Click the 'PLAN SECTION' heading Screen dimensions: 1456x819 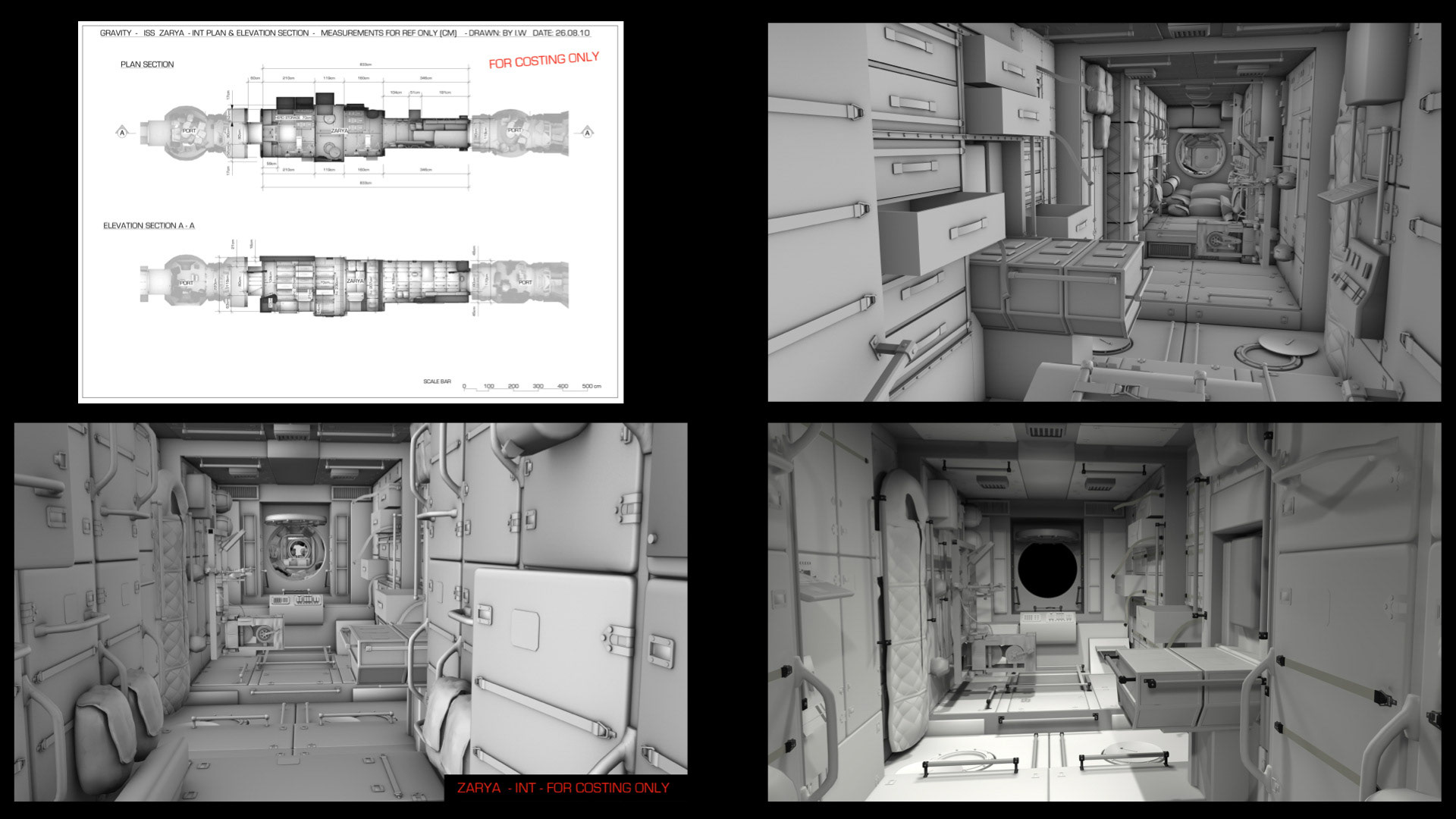coord(147,64)
